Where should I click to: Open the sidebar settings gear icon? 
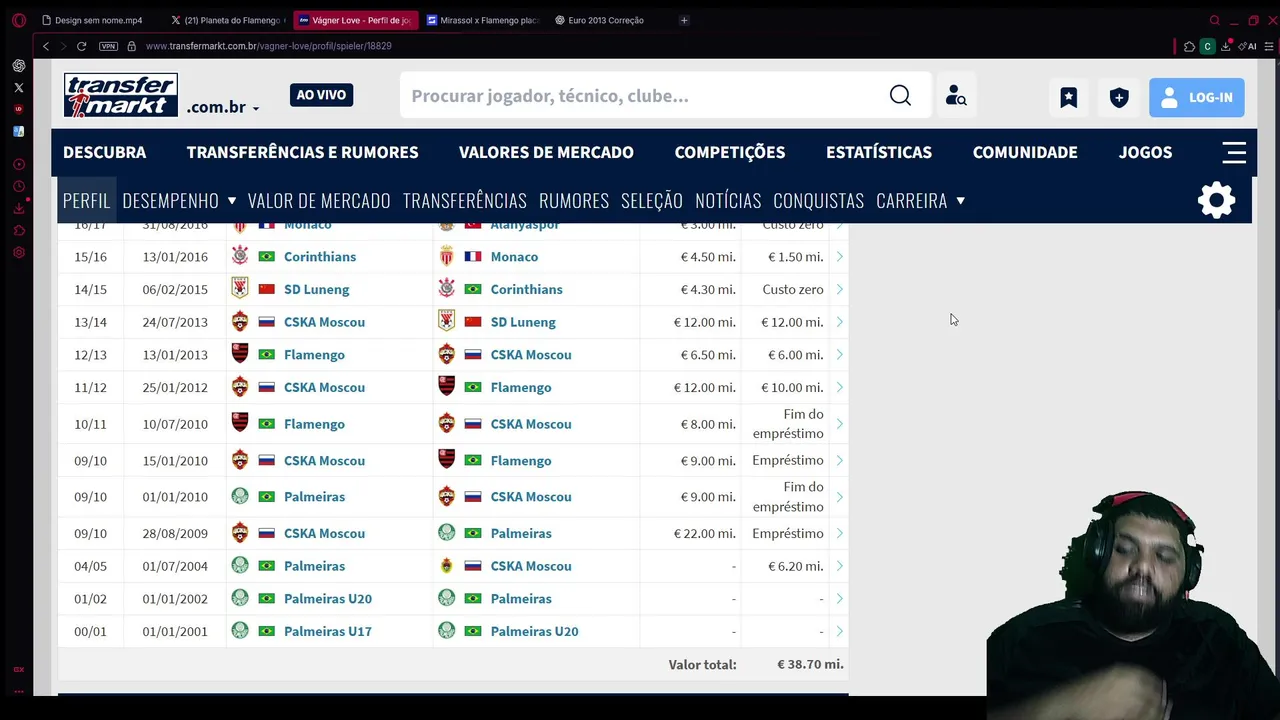tap(19, 253)
